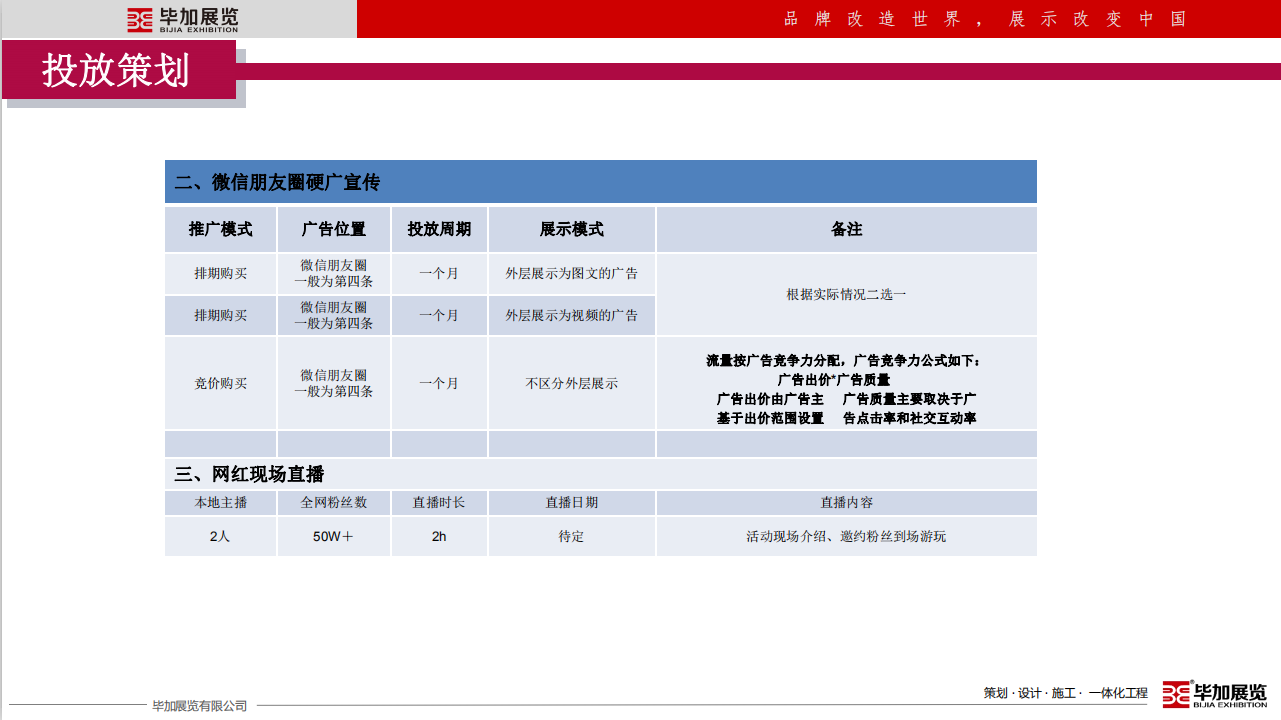
Task: Click the Bijia Exhibition logo in the header
Action: pyautogui.click(x=182, y=19)
